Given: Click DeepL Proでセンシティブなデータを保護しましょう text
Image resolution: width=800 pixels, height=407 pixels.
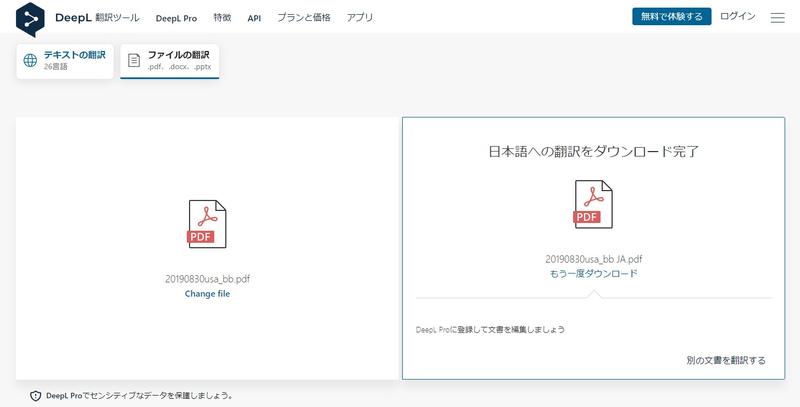Looking at the screenshot, I should [x=140, y=396].
